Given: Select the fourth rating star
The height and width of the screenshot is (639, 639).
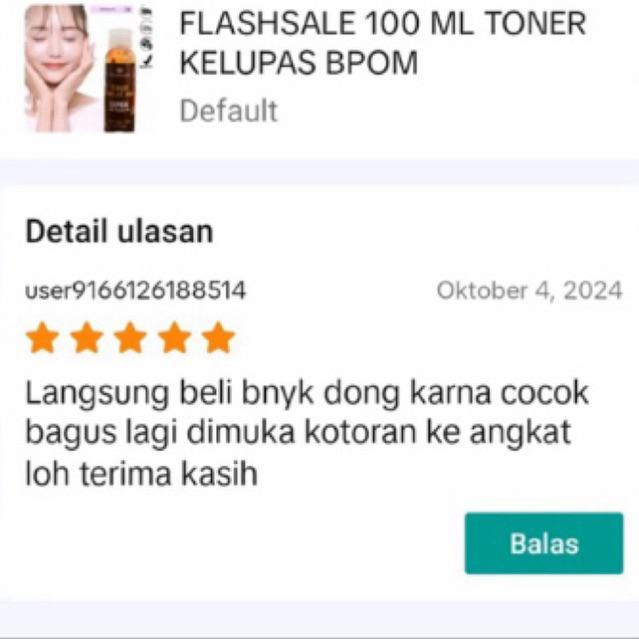Looking at the screenshot, I should [174, 337].
